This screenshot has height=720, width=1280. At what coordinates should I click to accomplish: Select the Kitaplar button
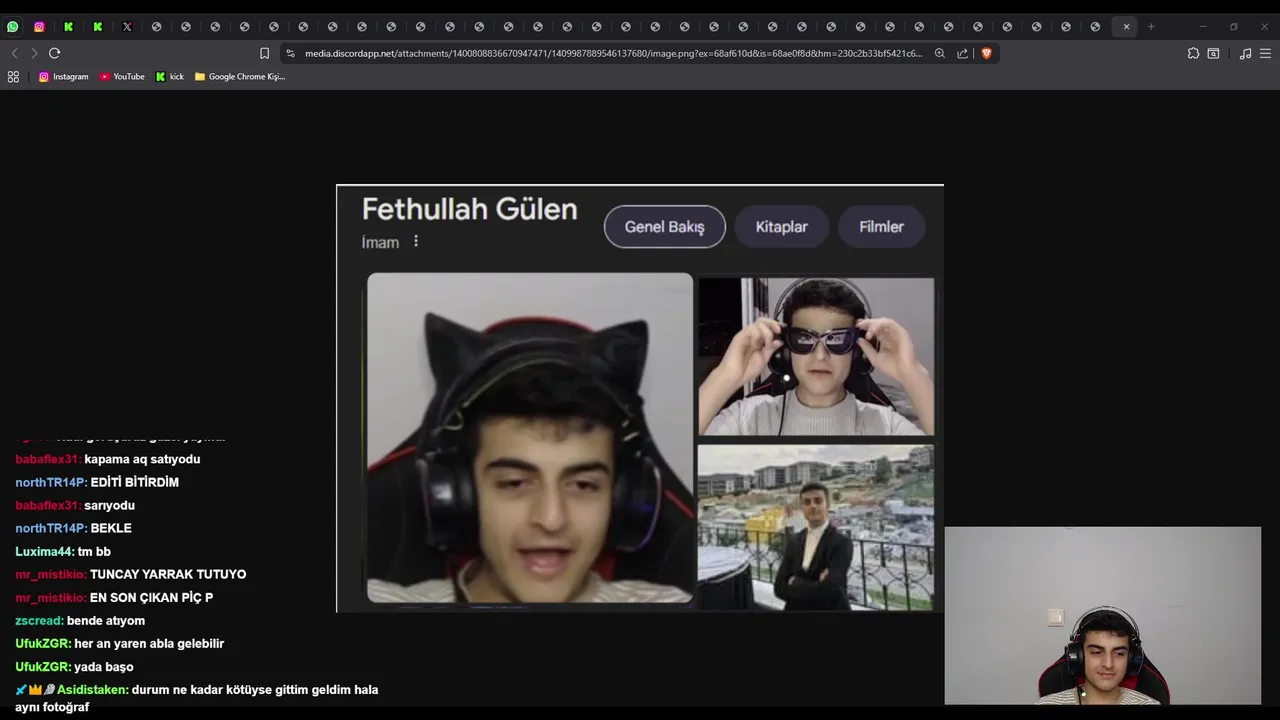coord(781,227)
